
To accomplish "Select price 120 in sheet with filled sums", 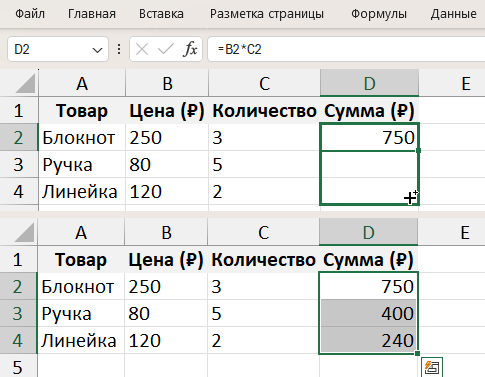I will point(166,340).
